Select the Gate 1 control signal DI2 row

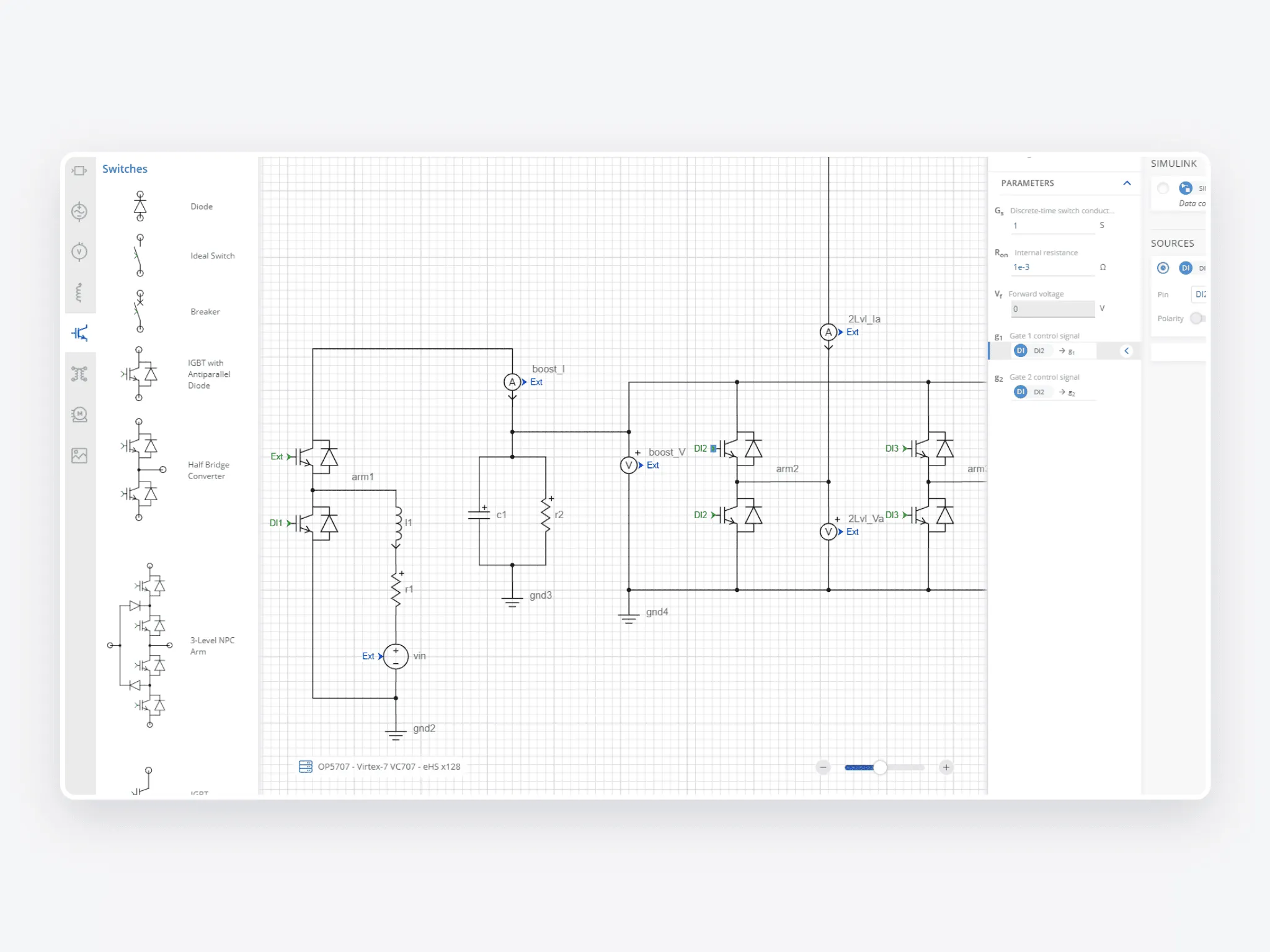[1054, 351]
